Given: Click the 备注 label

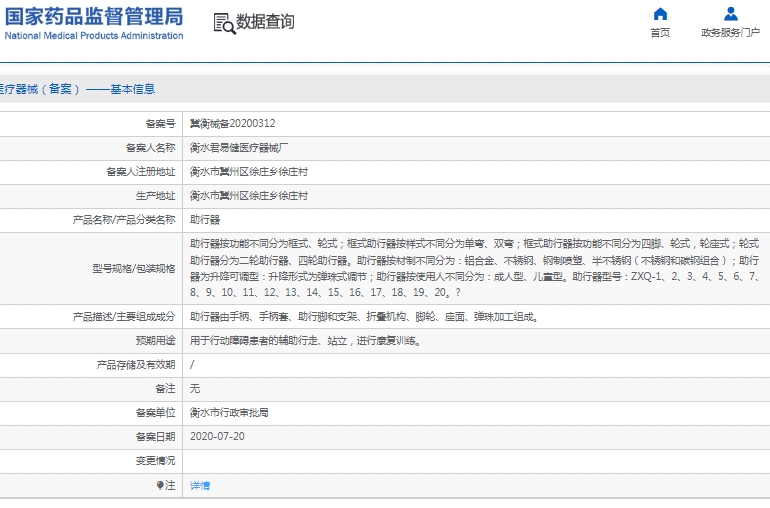Looking at the screenshot, I should 165,389.
